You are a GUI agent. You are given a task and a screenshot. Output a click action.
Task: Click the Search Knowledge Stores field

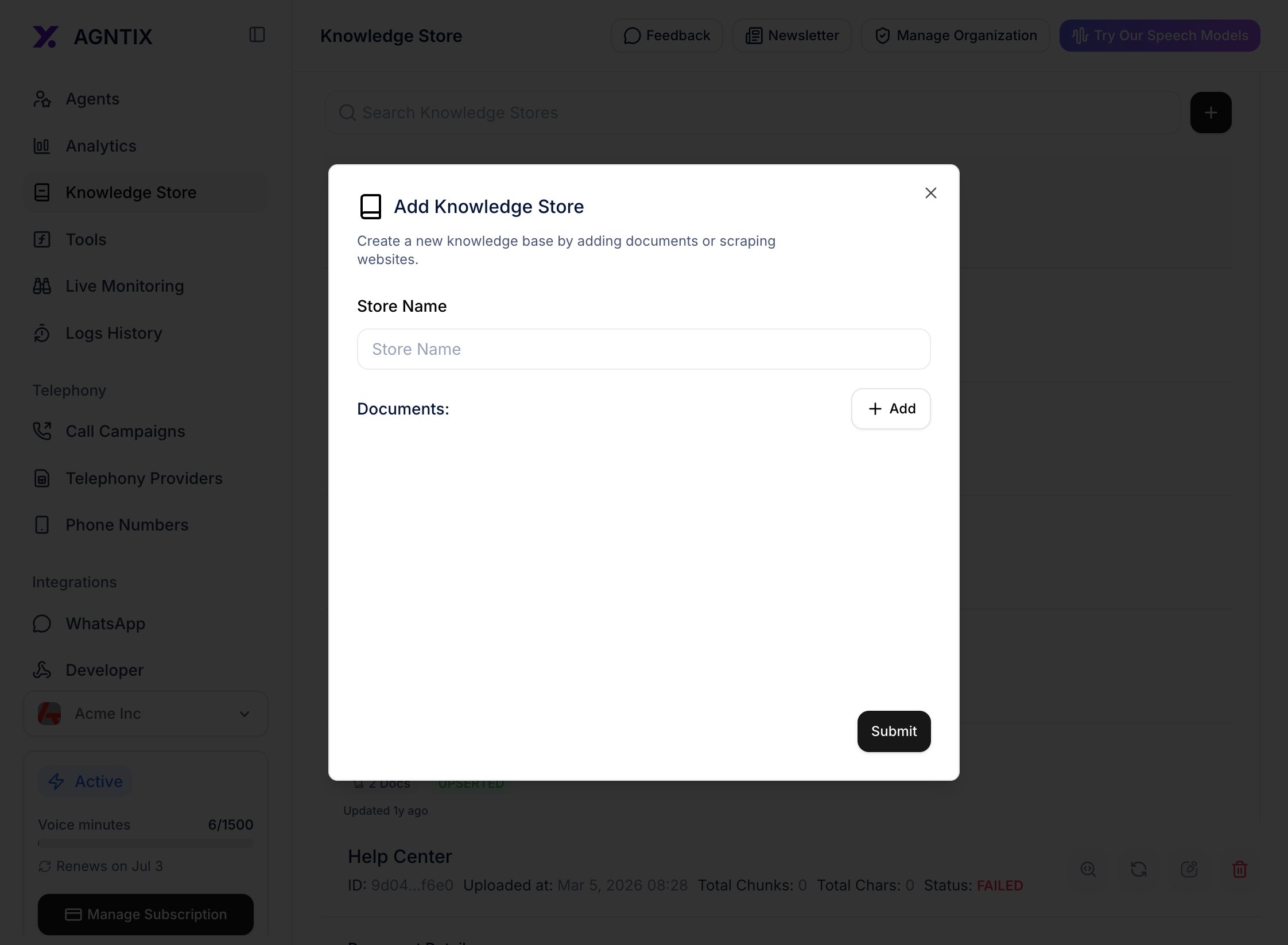point(752,113)
